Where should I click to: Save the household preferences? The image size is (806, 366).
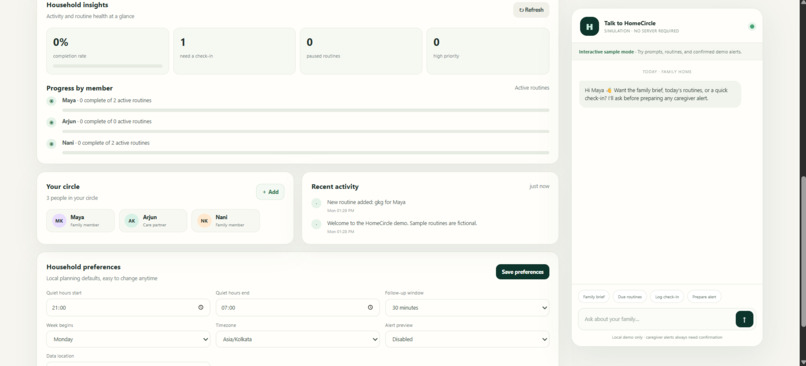pos(522,272)
